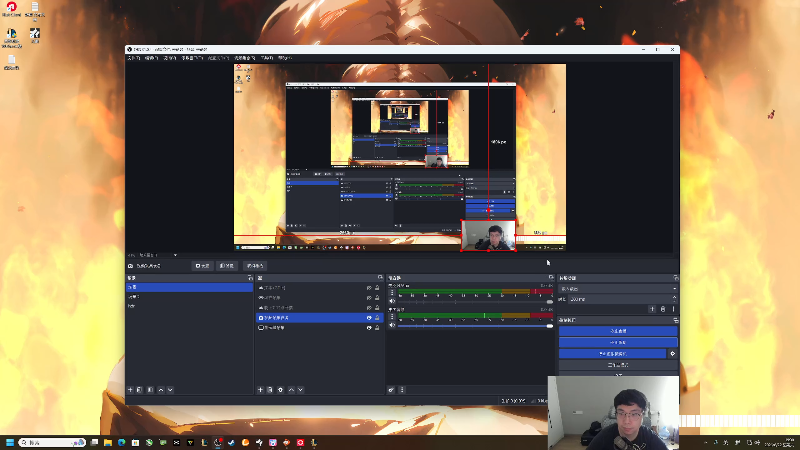Move the source up with the Sources up arrow

coord(291,390)
